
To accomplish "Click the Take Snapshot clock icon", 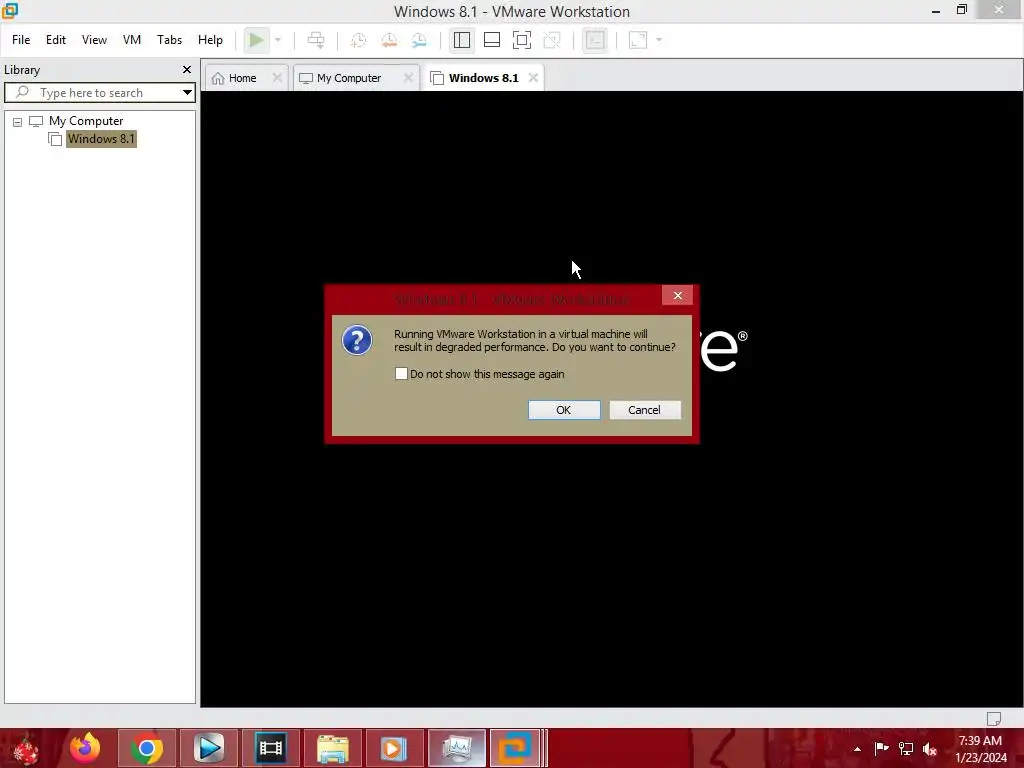I will click(358, 40).
